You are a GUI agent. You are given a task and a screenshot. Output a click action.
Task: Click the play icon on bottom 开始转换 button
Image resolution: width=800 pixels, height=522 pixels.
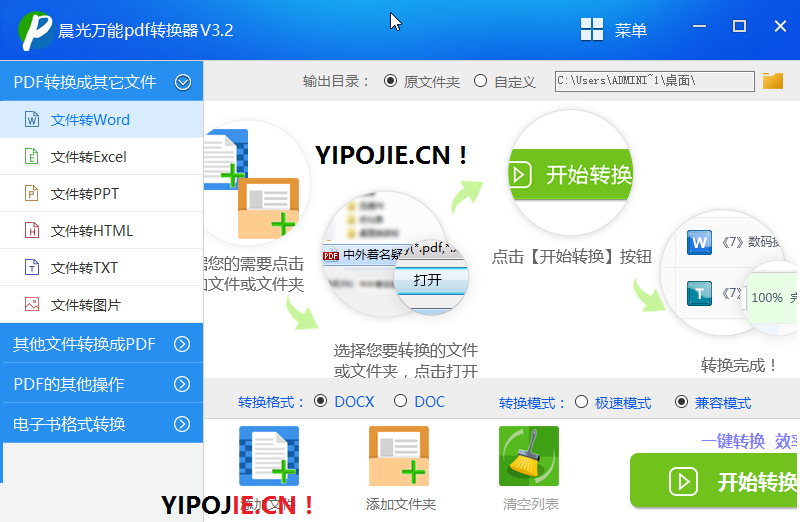click(684, 481)
